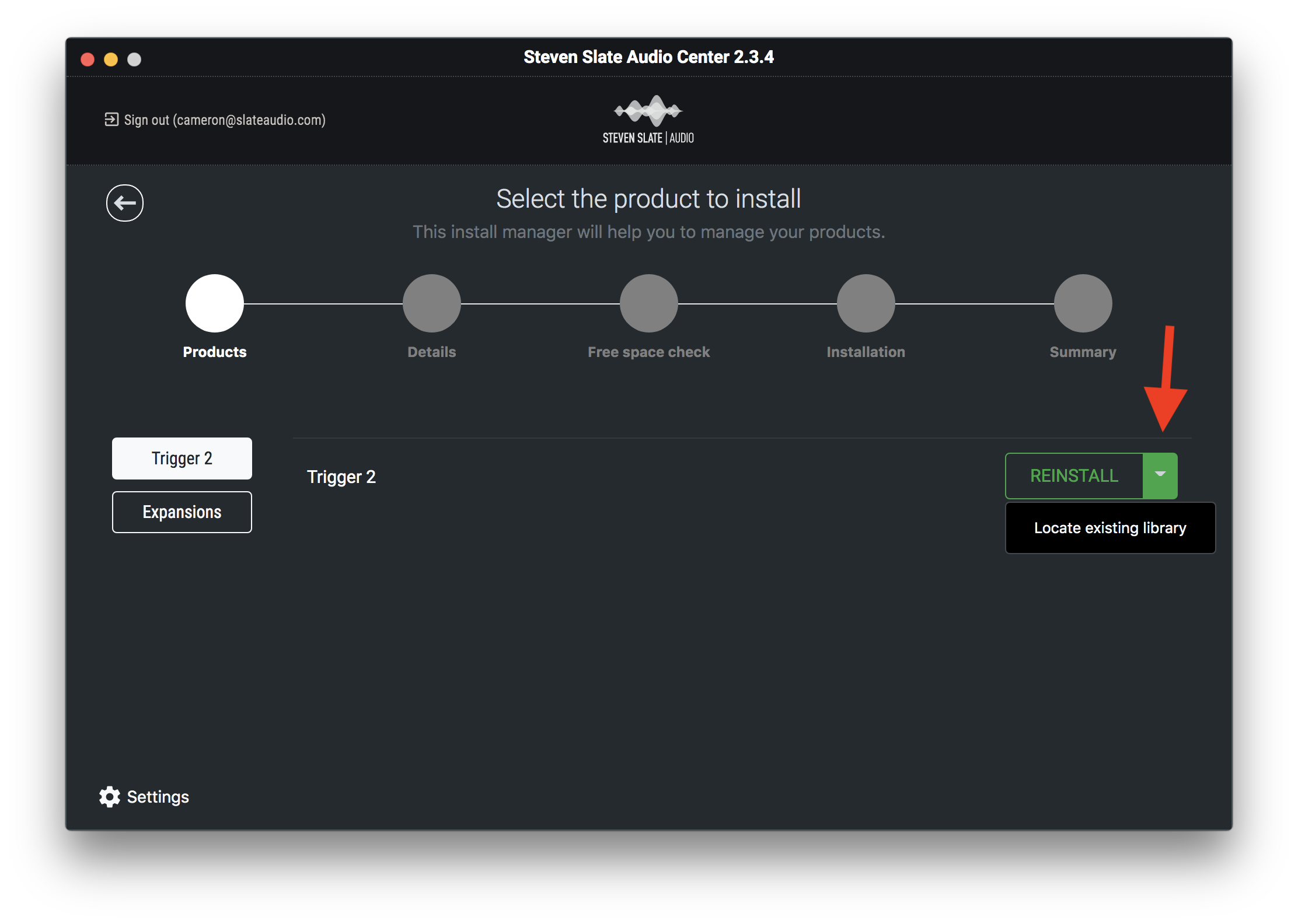
Task: Click the Free space check label
Action: click(x=649, y=352)
